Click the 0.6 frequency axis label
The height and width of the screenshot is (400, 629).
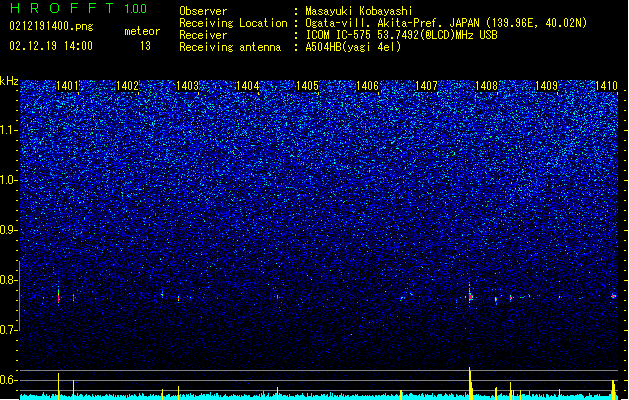coord(9,380)
